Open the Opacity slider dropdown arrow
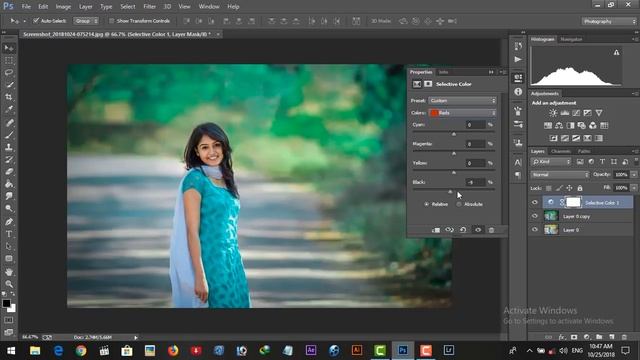The width and height of the screenshot is (640, 360). point(634,175)
